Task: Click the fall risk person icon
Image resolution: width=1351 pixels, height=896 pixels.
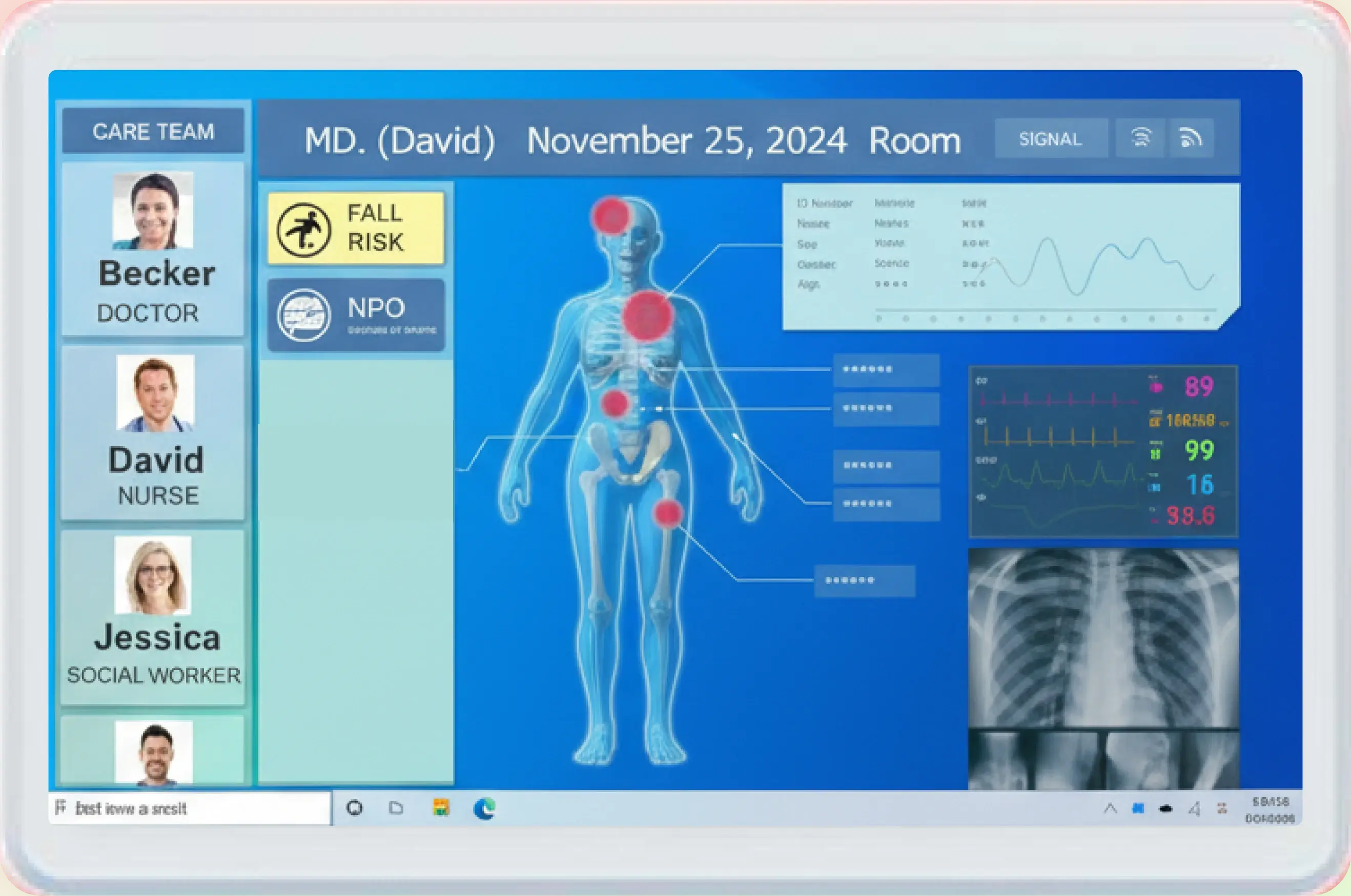Action: (303, 230)
